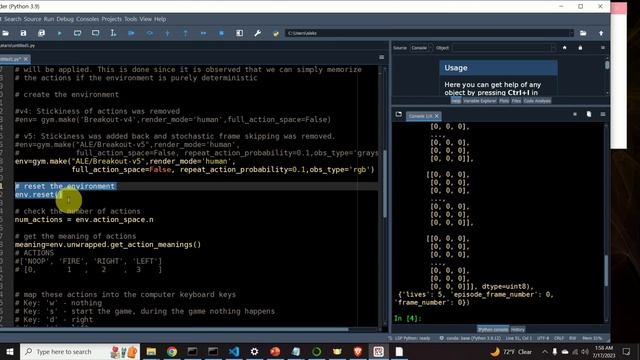This screenshot has width=640, height=360.
Task: Start debugging the file icon
Action: click(131, 33)
